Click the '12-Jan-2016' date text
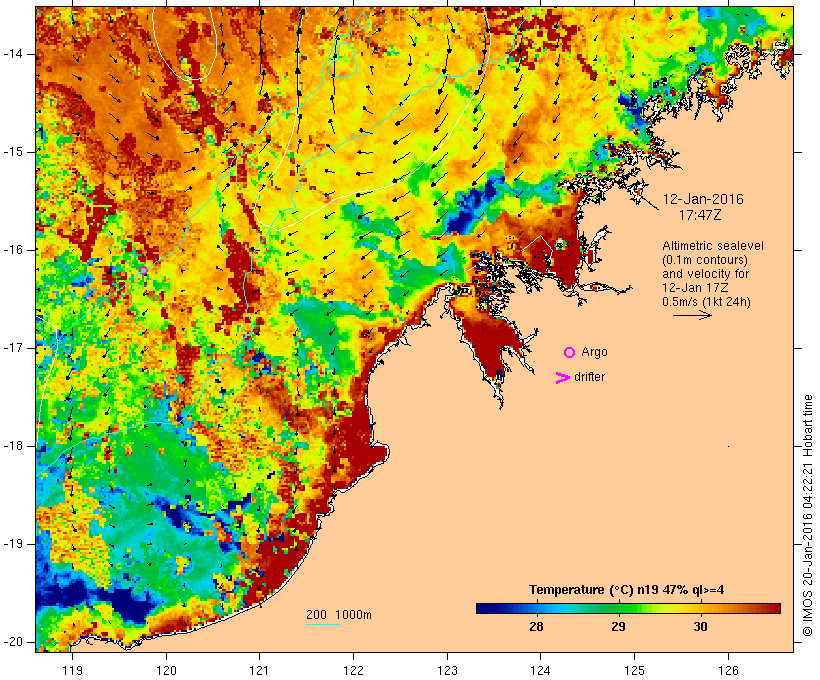 tap(703, 199)
